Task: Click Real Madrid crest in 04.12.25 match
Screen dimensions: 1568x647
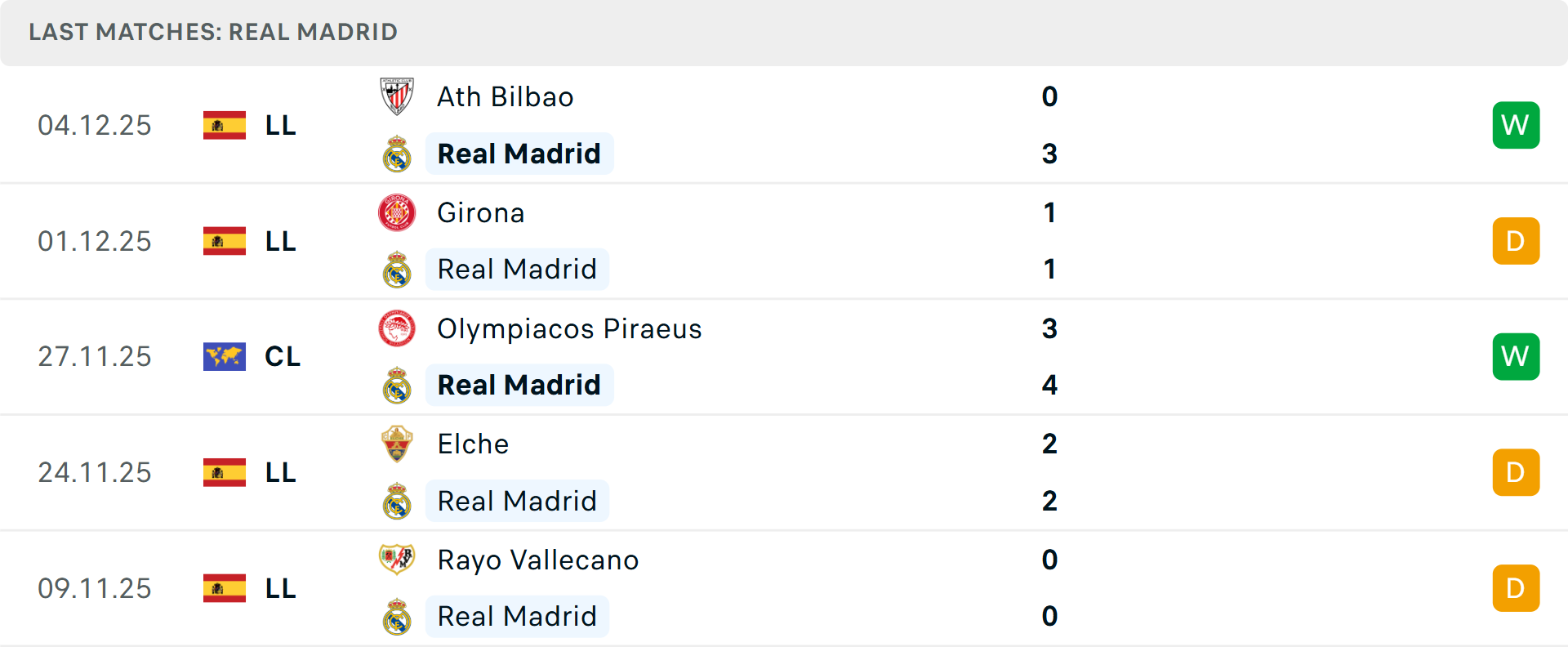Action: (x=397, y=154)
